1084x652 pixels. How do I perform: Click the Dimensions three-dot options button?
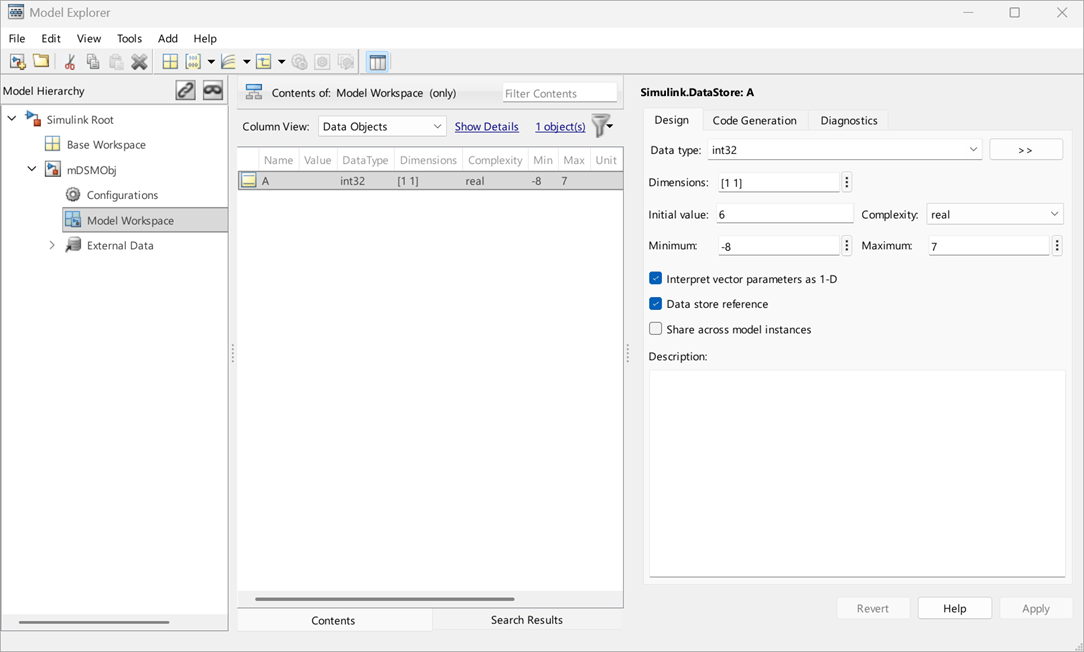coord(847,182)
